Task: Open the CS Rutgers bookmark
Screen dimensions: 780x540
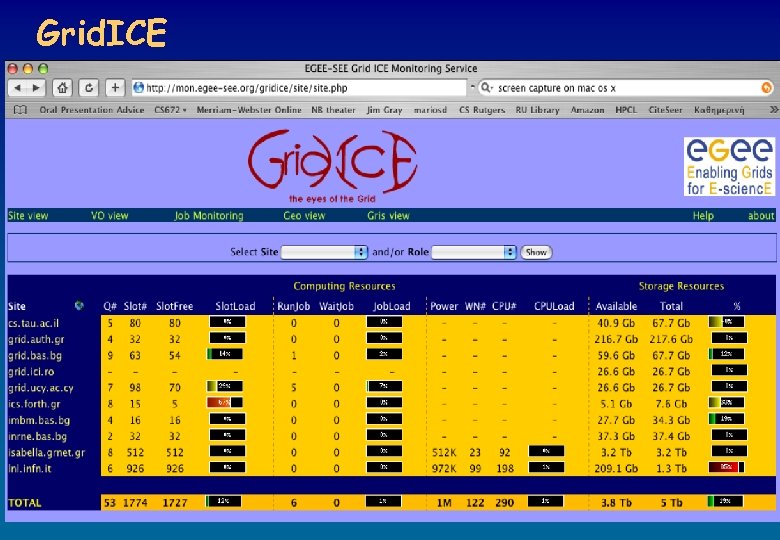Action: tap(482, 109)
